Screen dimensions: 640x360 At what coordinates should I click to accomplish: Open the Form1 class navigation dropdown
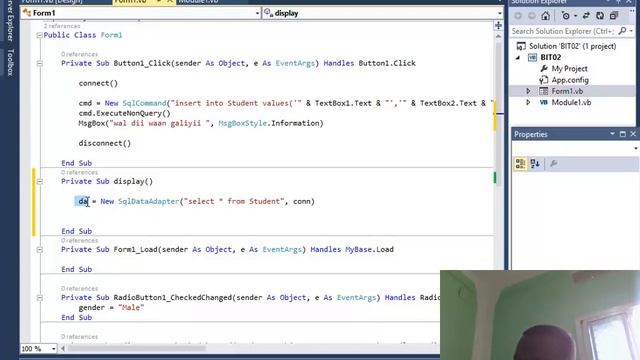coord(257,13)
